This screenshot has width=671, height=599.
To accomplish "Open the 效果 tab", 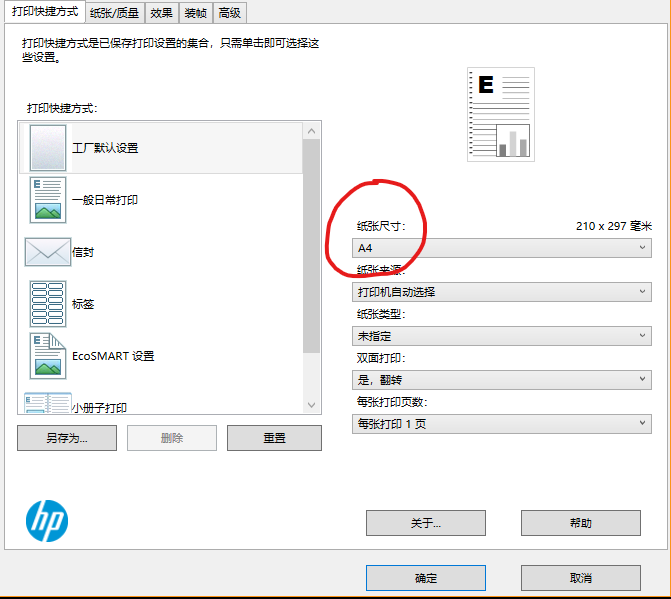I will [x=161, y=13].
